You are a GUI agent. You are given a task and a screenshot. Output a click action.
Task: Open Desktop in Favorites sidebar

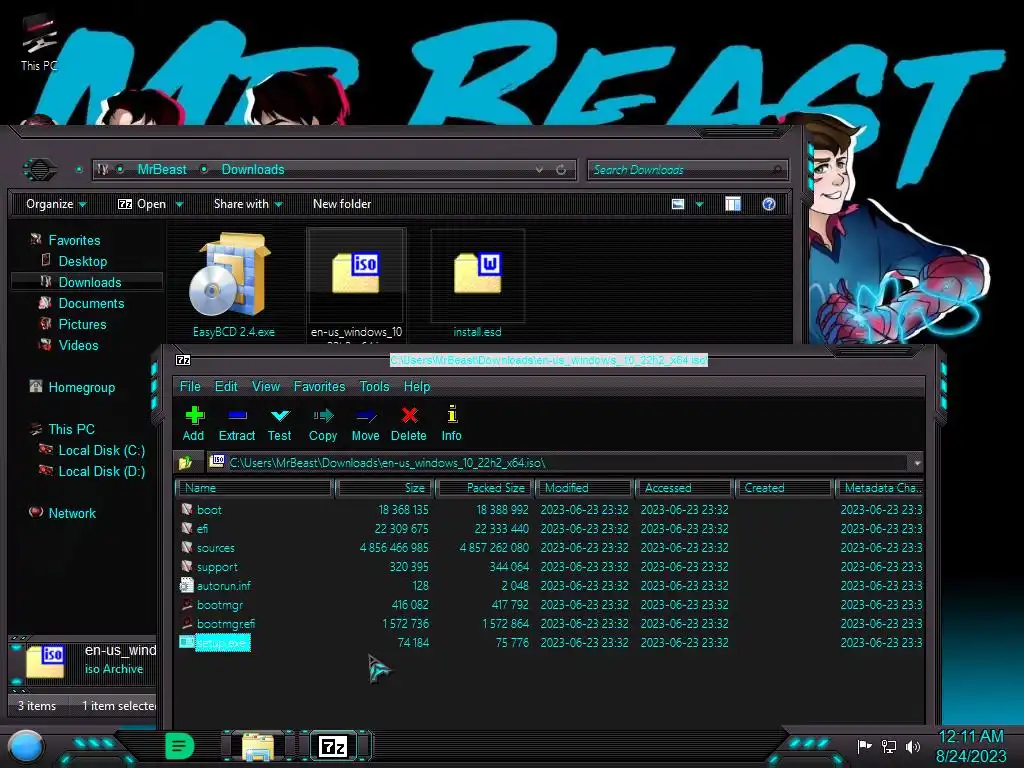point(83,261)
